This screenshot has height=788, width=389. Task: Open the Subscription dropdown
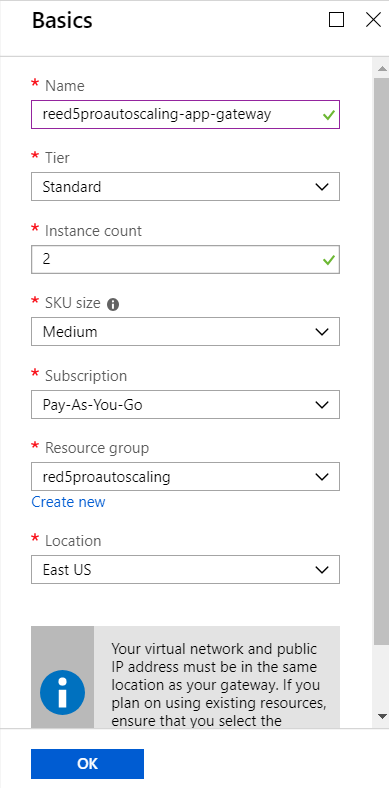click(x=185, y=405)
